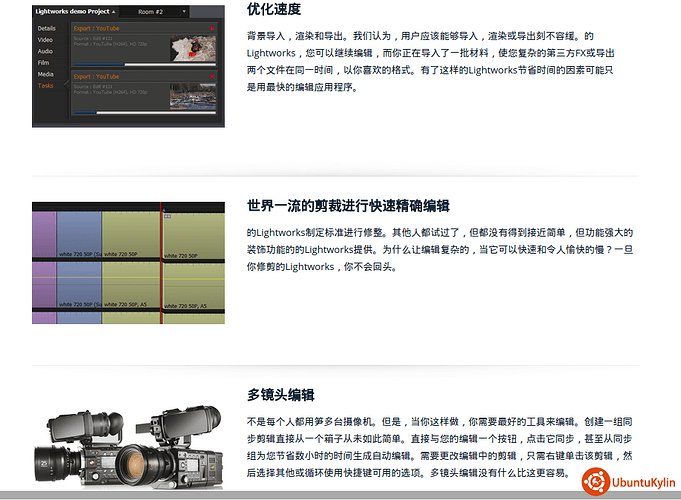Click the dual cinema cameras image
681x500 pixels.
point(129,447)
